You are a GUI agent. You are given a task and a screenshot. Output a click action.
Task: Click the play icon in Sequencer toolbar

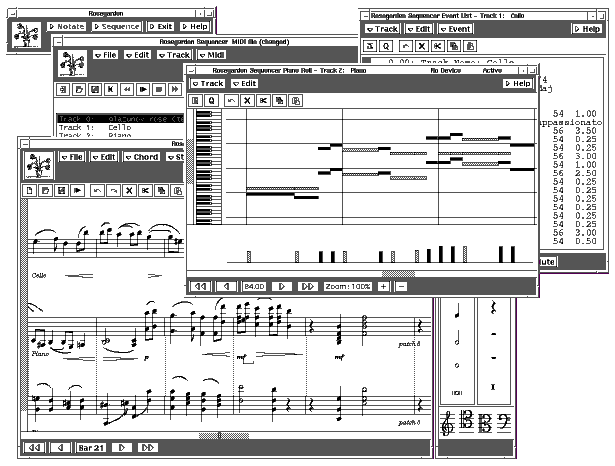pos(143,89)
